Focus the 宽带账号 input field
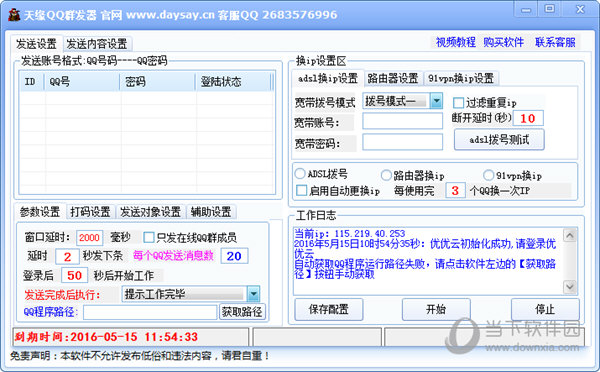Image resolution: width=600 pixels, height=372 pixels. 402,121
